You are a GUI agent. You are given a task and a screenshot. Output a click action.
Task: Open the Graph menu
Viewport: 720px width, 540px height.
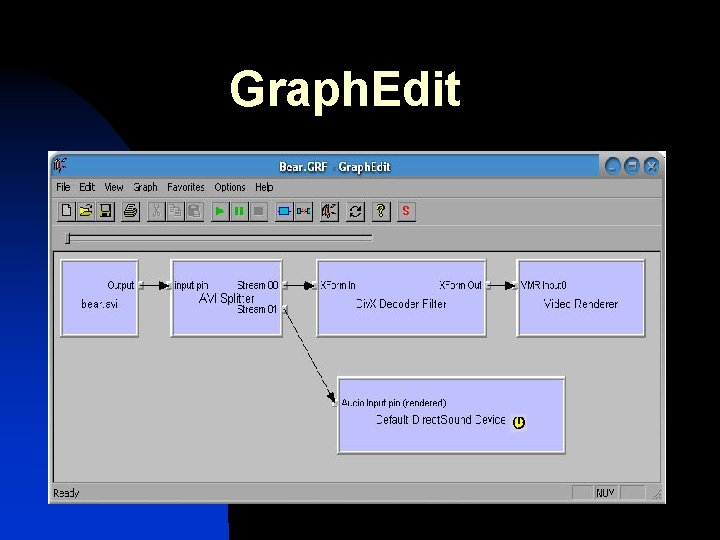click(145, 187)
